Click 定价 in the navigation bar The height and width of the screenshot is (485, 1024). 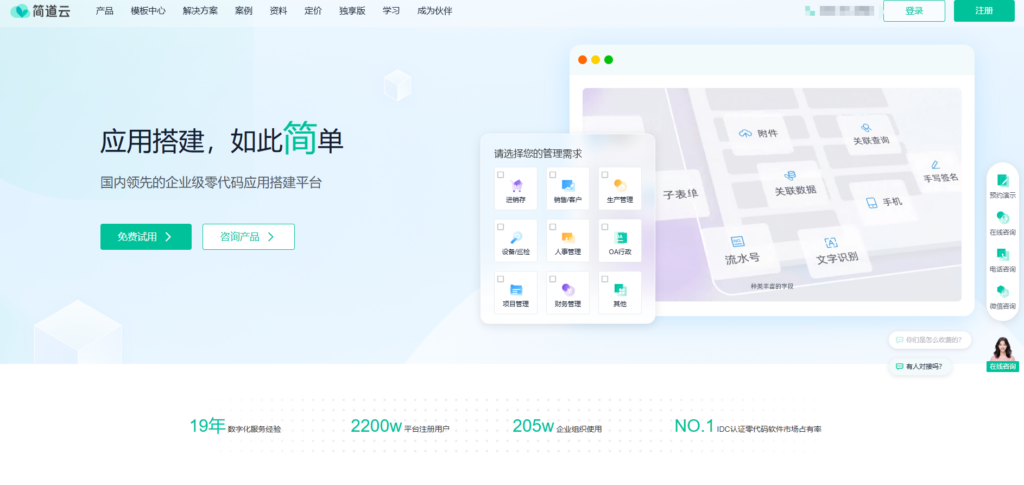point(313,11)
